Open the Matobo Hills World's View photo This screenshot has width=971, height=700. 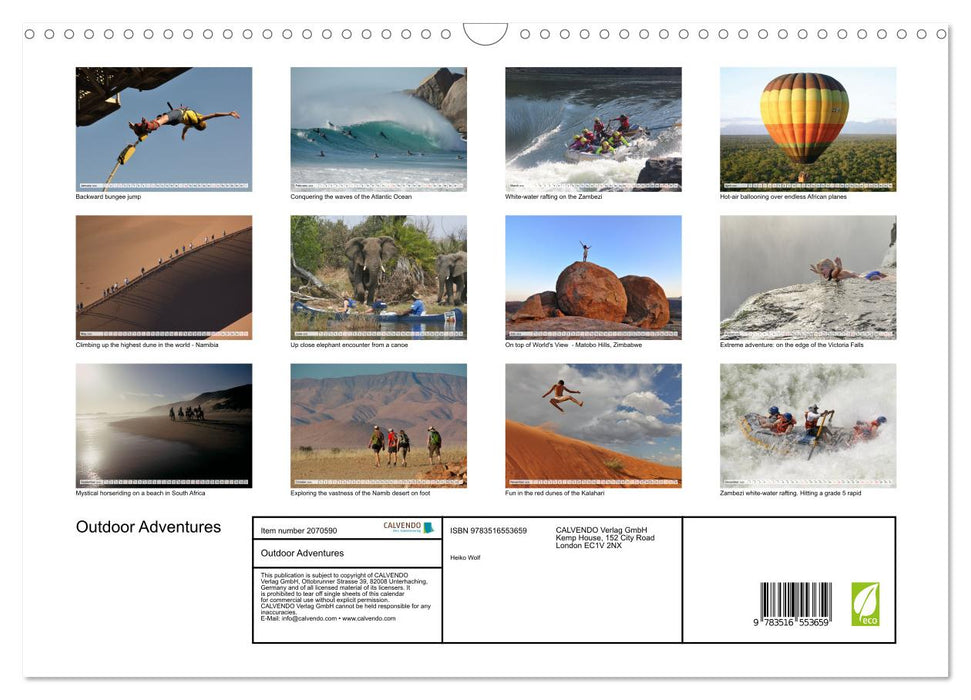(593, 277)
